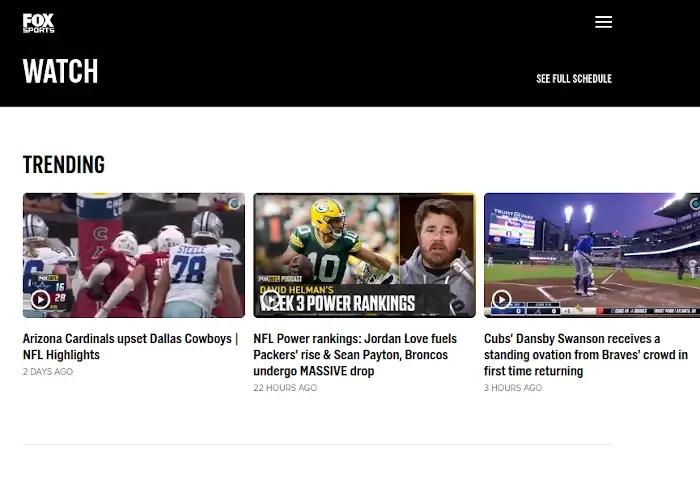Open the Cubs at Braves ballpark thumbnail
Screen dimensions: 700x484
(592, 255)
